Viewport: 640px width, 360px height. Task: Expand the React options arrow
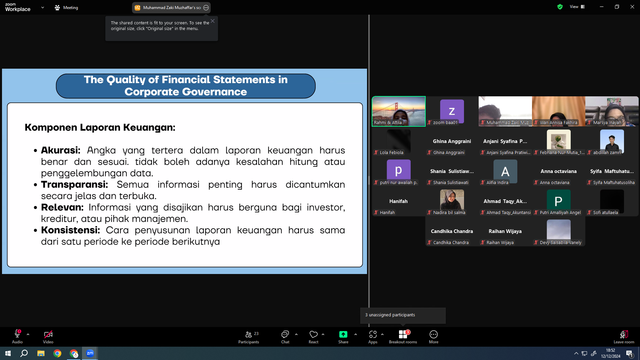click(x=323, y=334)
